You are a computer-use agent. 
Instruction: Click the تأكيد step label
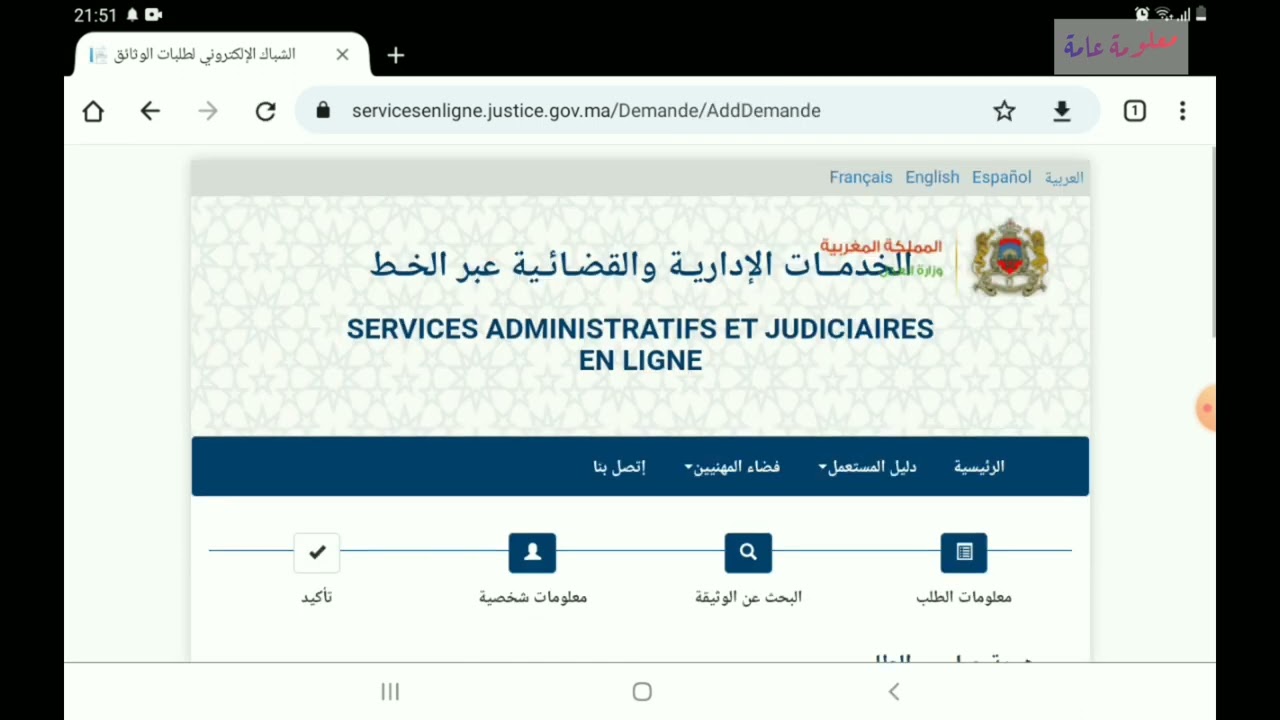(x=317, y=597)
